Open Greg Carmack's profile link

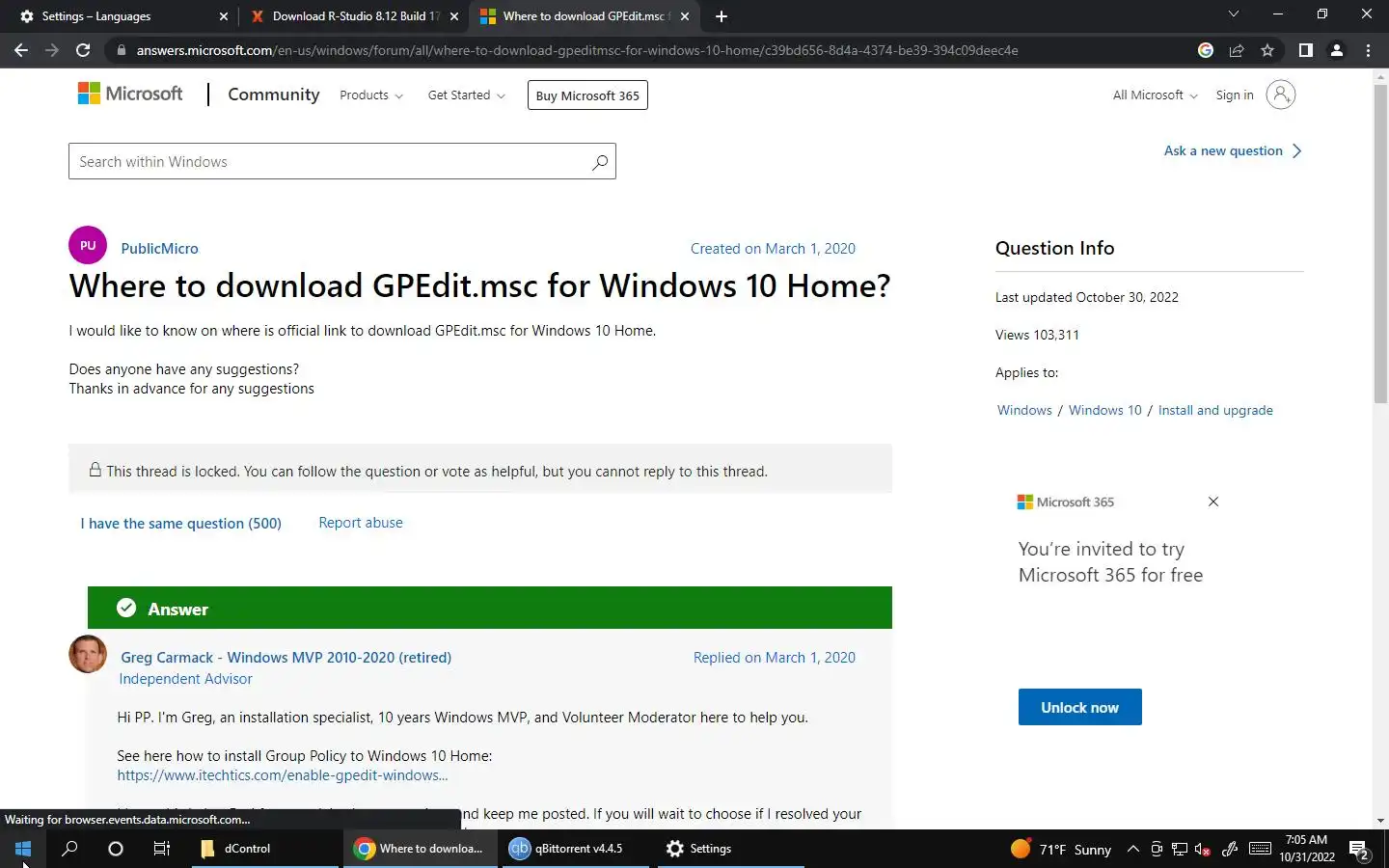286,658
